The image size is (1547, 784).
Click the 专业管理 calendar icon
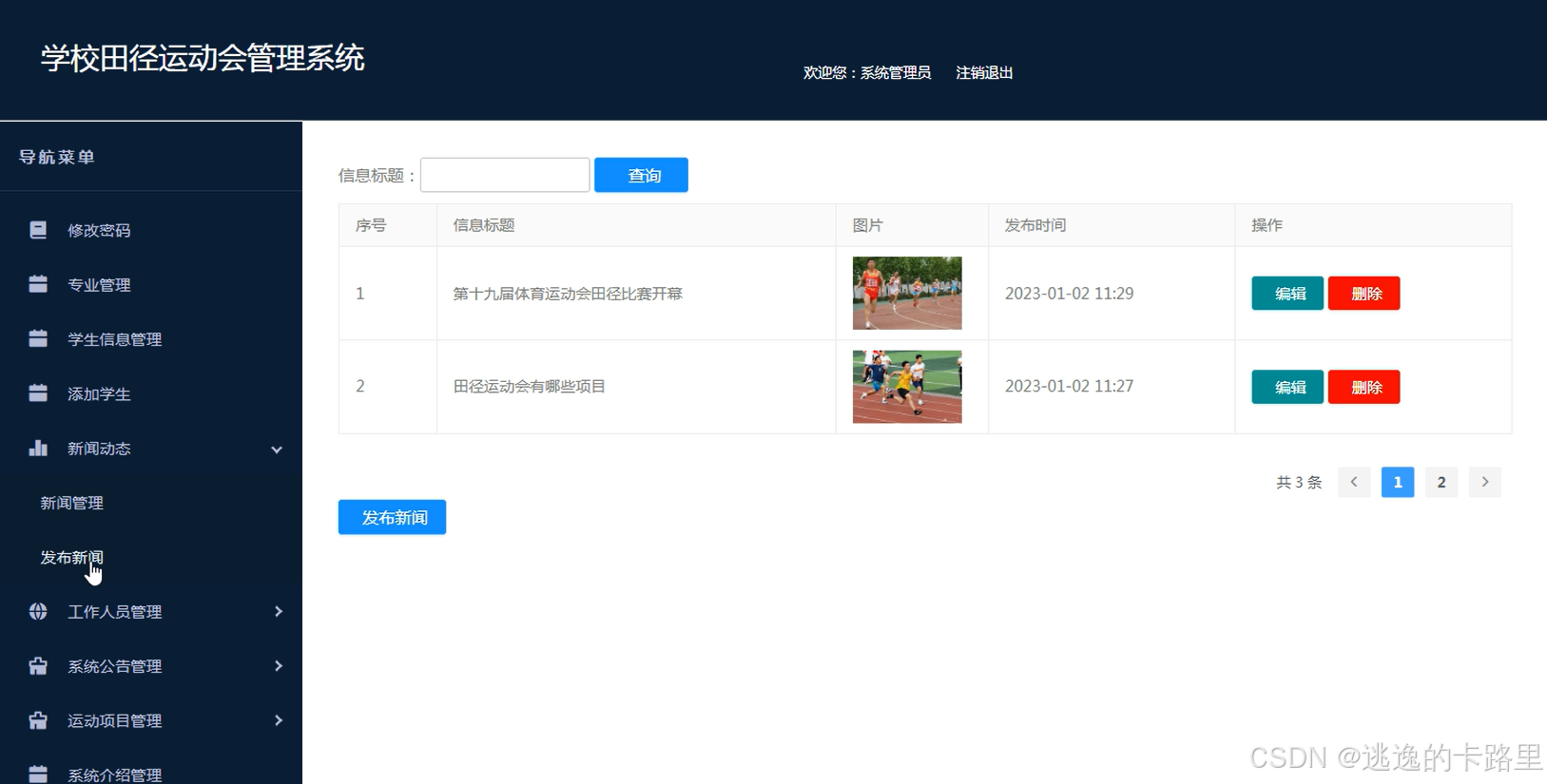38,284
